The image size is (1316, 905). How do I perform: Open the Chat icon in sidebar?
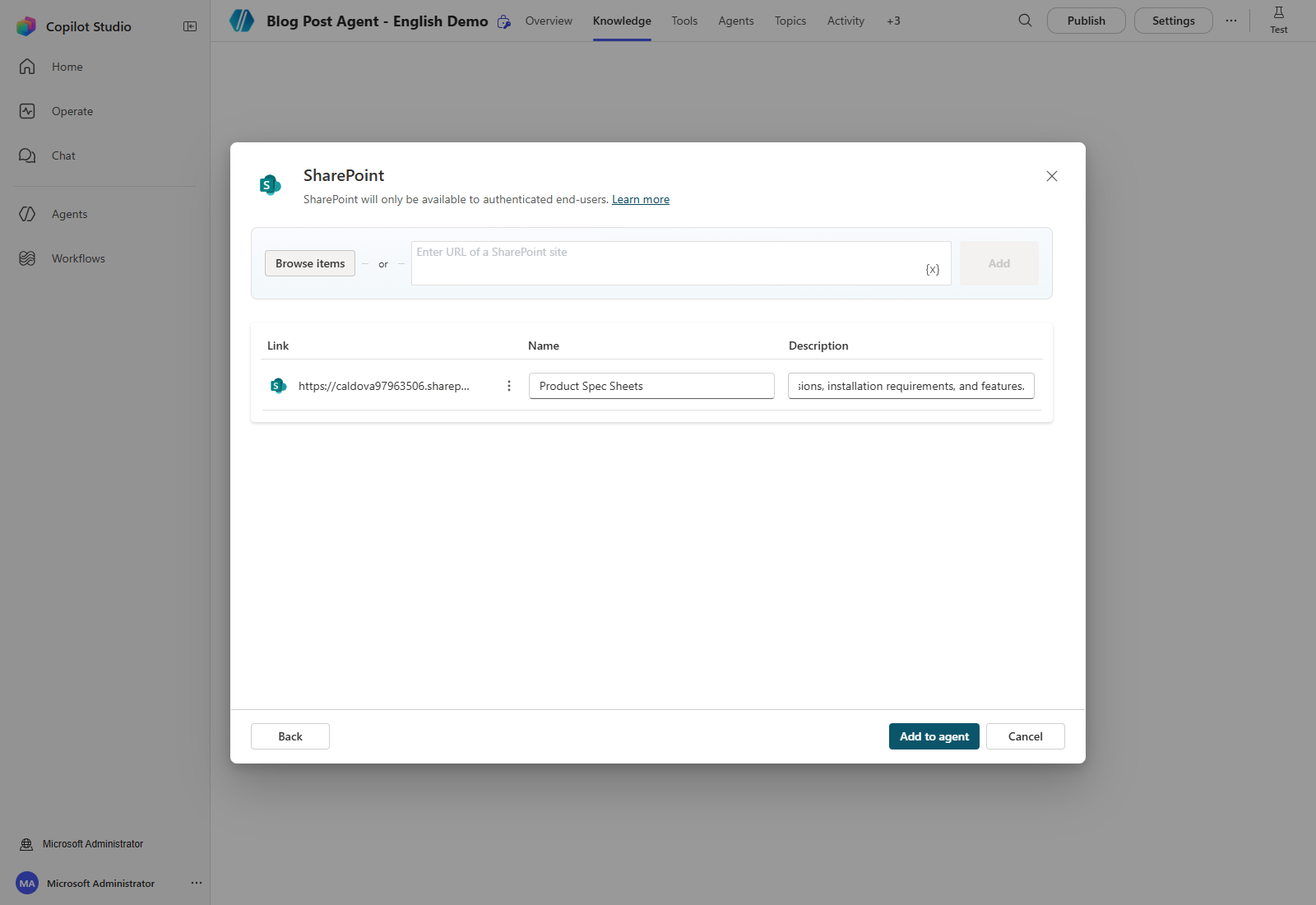pyautogui.click(x=27, y=155)
